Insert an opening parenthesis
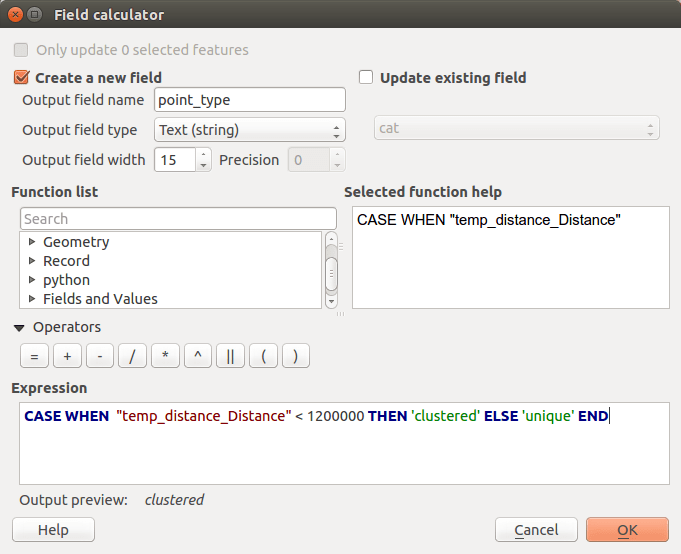681x554 pixels. point(263,356)
